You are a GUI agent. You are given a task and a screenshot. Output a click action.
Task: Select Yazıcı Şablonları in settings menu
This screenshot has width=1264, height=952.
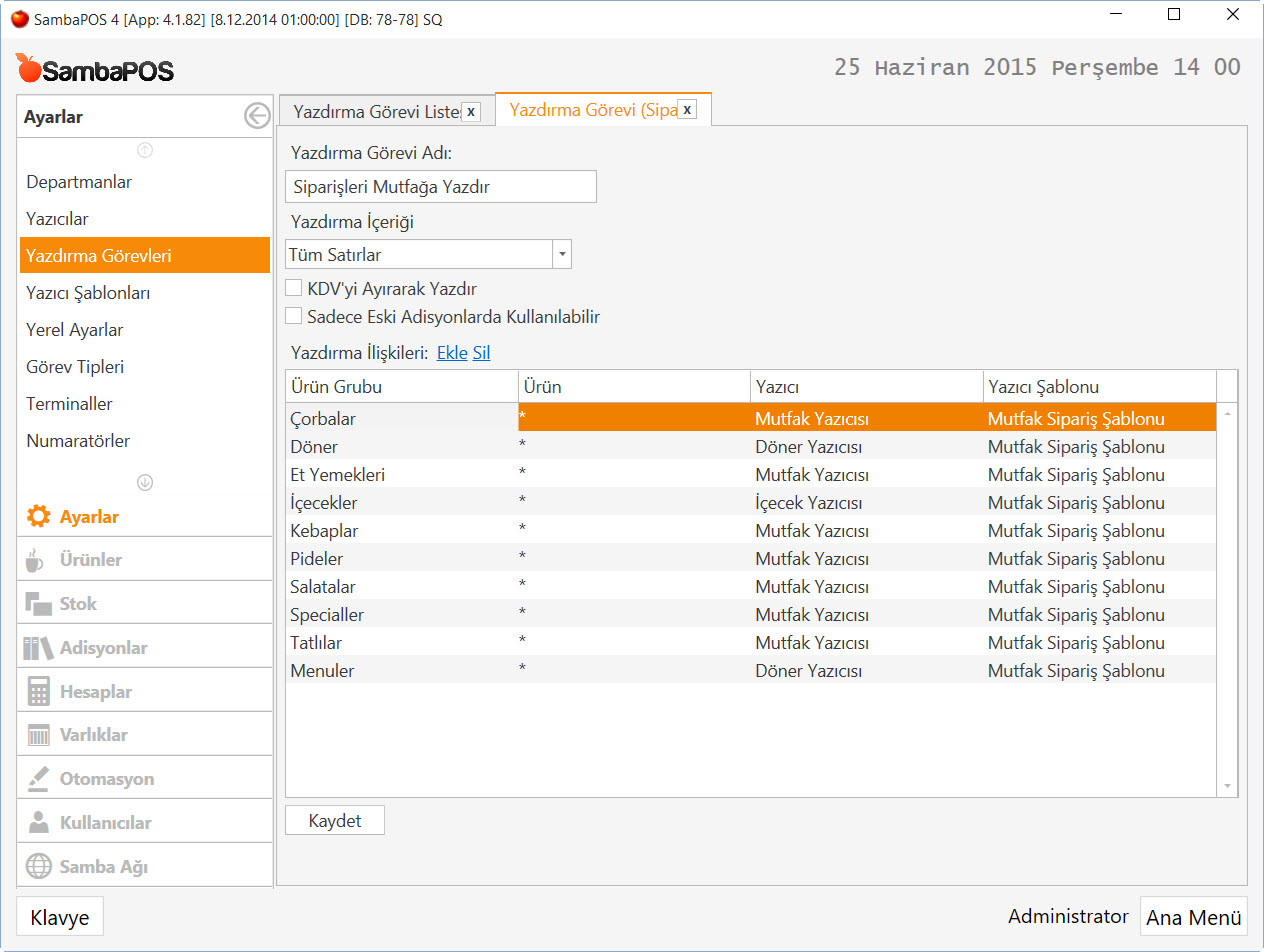coord(88,293)
